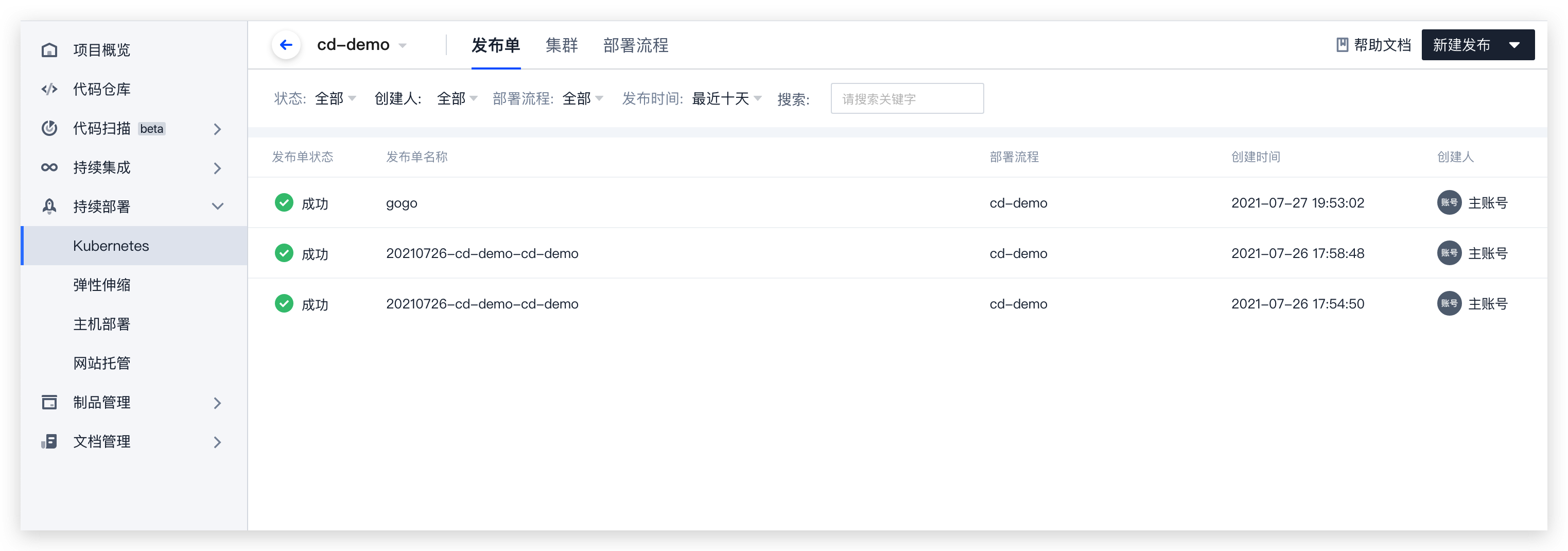Click timestamp 2021-07-26 17:54:50
The height and width of the screenshot is (551, 1568).
pyautogui.click(x=1298, y=304)
